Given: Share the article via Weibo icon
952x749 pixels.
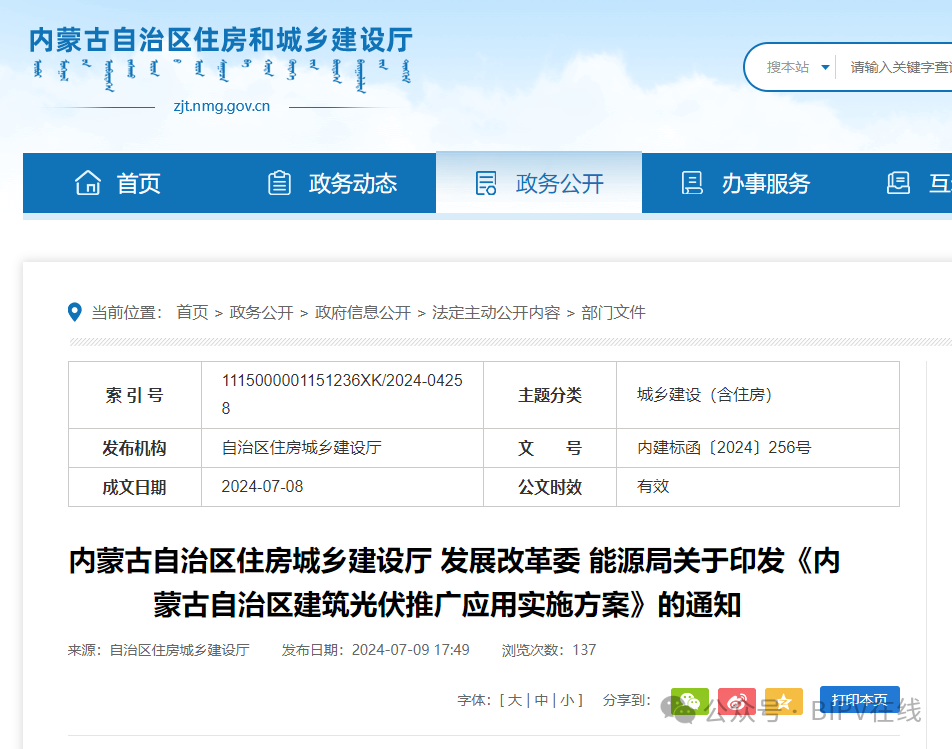Looking at the screenshot, I should coord(737,701).
